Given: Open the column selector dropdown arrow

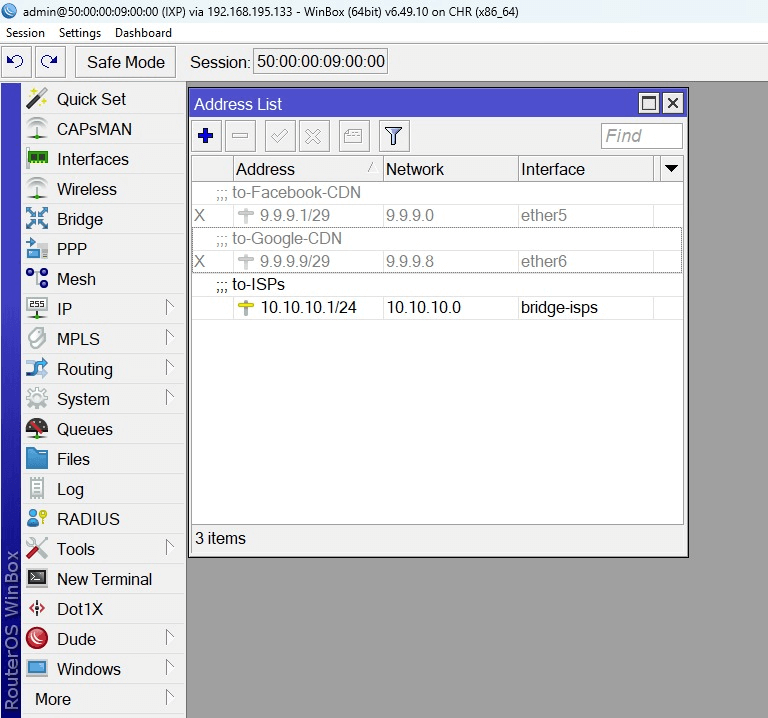Looking at the screenshot, I should tap(671, 169).
